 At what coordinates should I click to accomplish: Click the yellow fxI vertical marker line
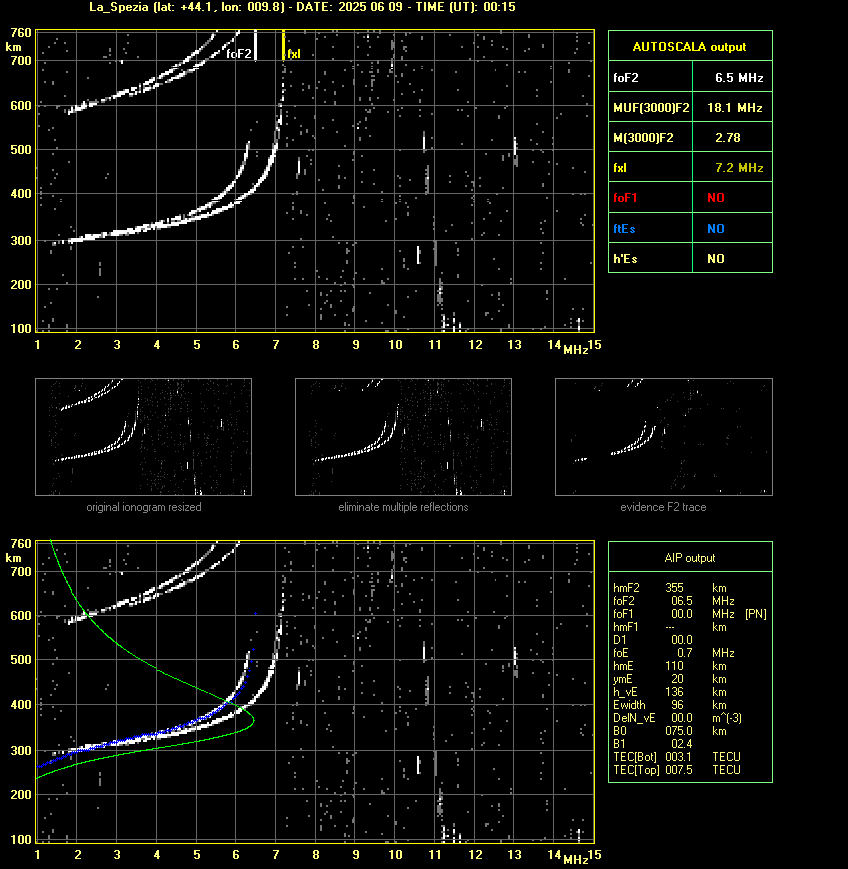283,45
